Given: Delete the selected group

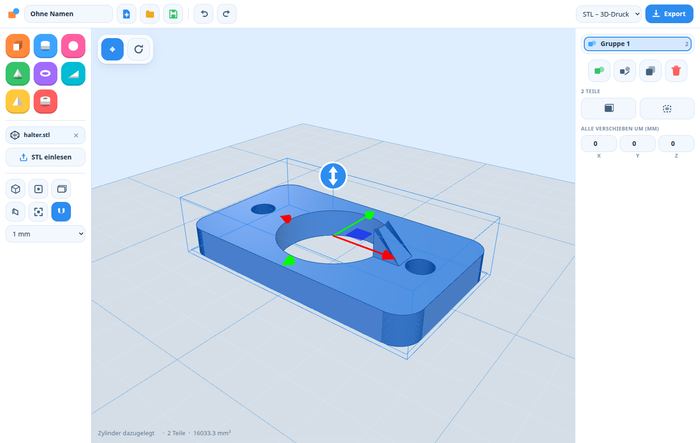Looking at the screenshot, I should (x=676, y=71).
